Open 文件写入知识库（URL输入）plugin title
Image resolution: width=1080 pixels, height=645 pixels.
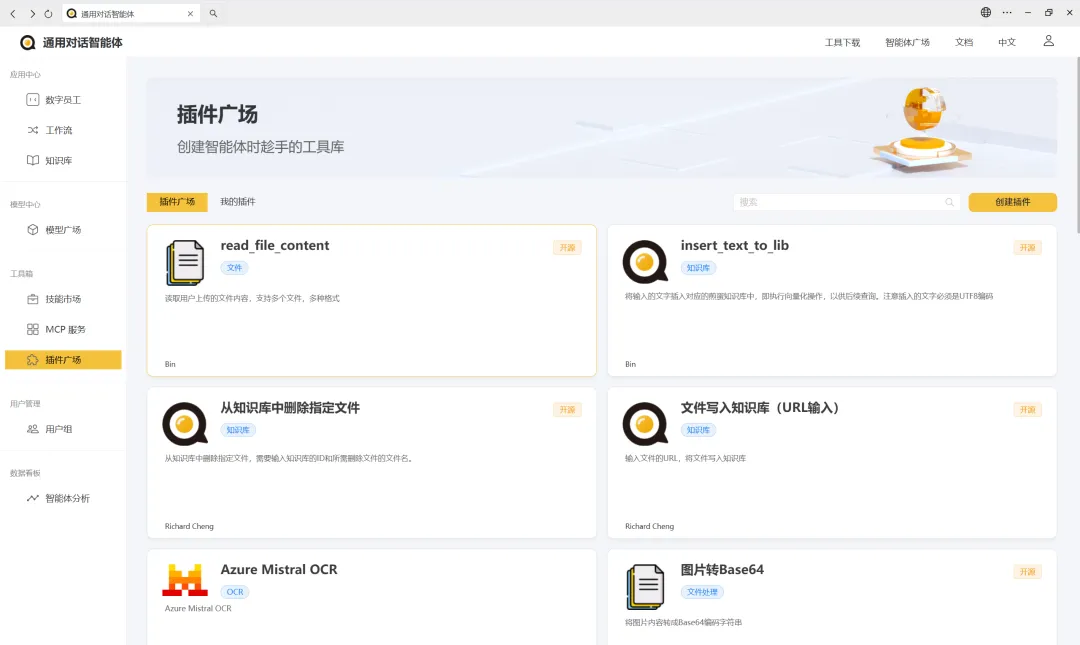[x=760, y=408]
